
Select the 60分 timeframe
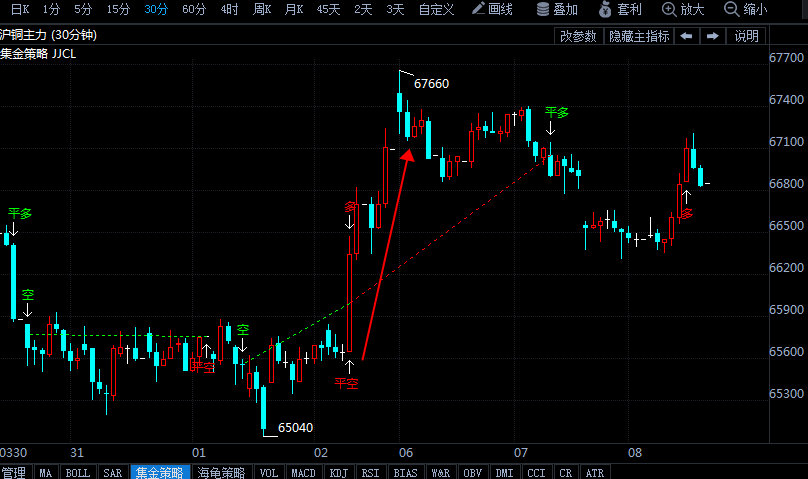pyautogui.click(x=194, y=9)
